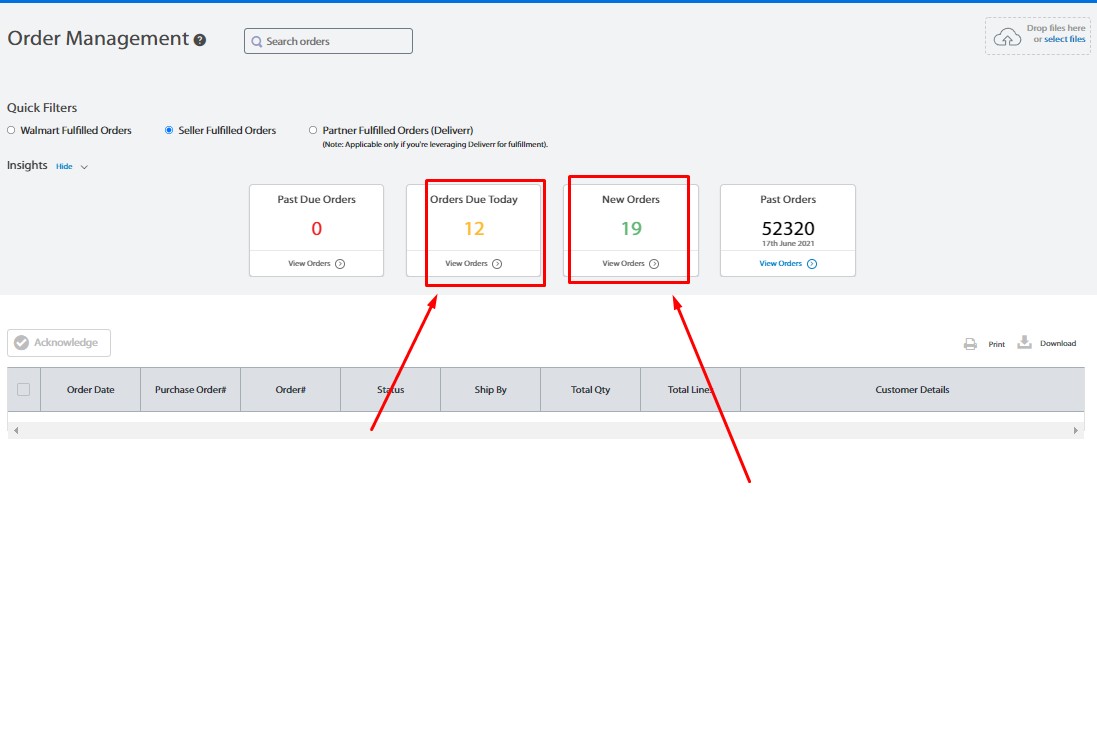Viewport: 1097px width, 731px height.
Task: Check the select-all checkbox in the table header
Action: (x=23, y=390)
